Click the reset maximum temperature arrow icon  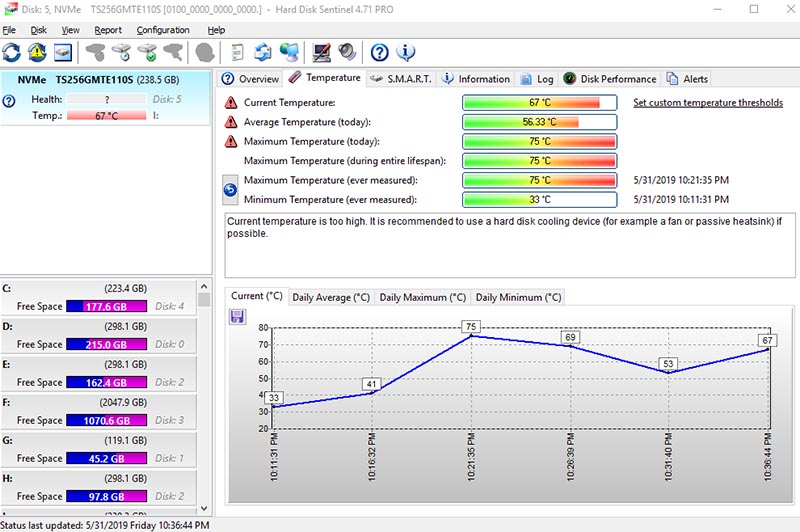(x=230, y=190)
